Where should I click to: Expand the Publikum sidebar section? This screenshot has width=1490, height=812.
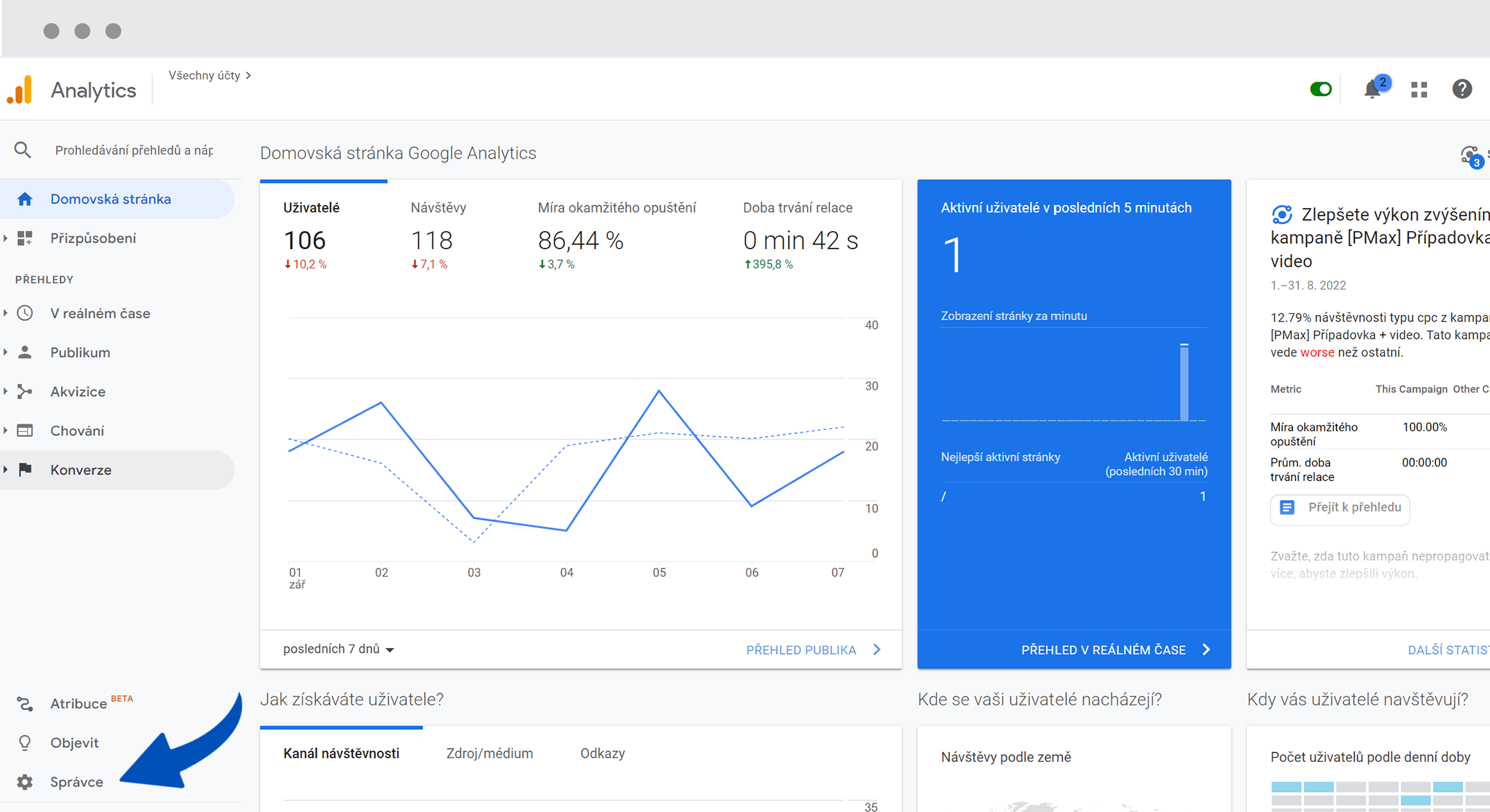tap(80, 352)
